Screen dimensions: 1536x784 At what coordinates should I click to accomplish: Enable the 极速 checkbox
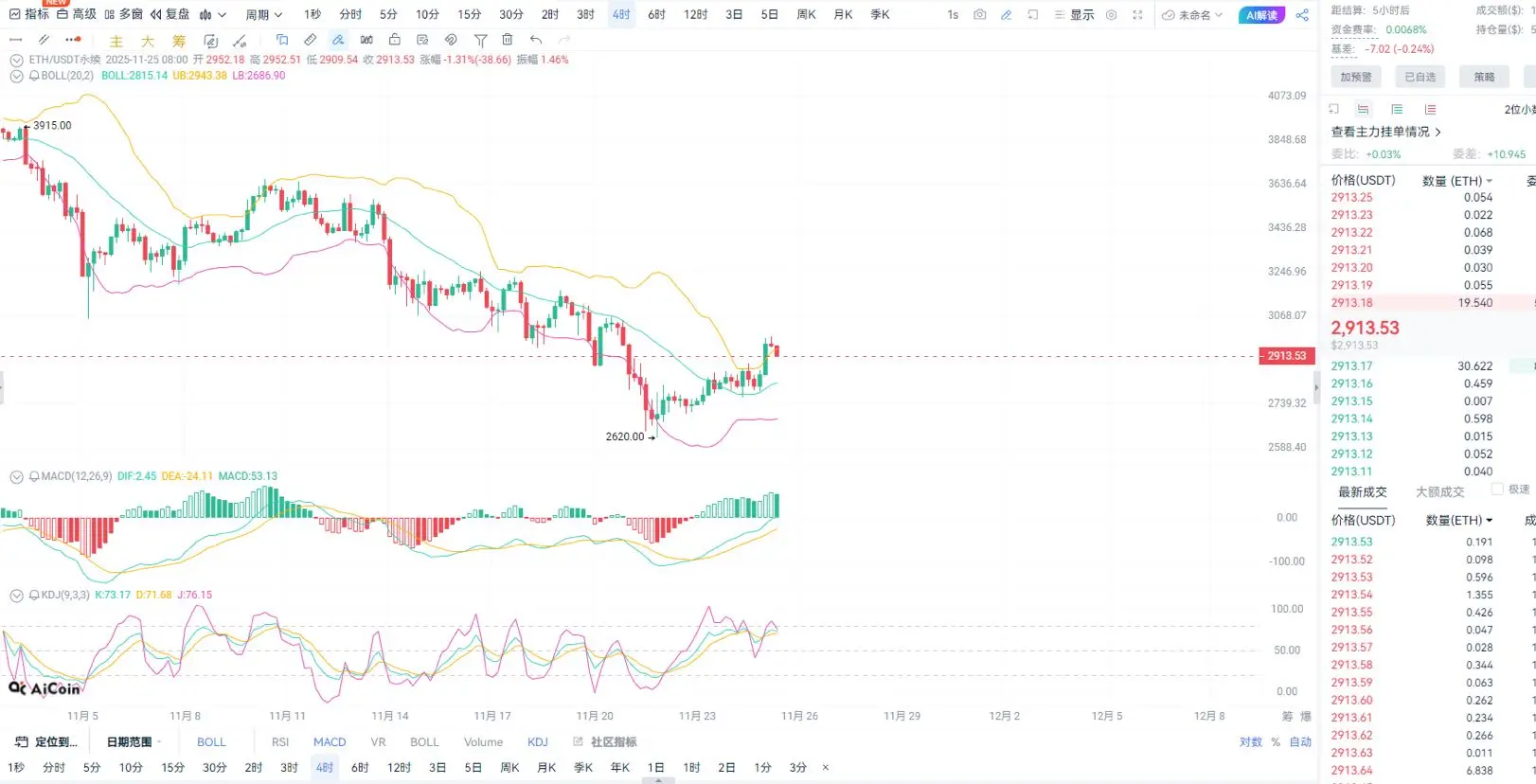click(1497, 490)
